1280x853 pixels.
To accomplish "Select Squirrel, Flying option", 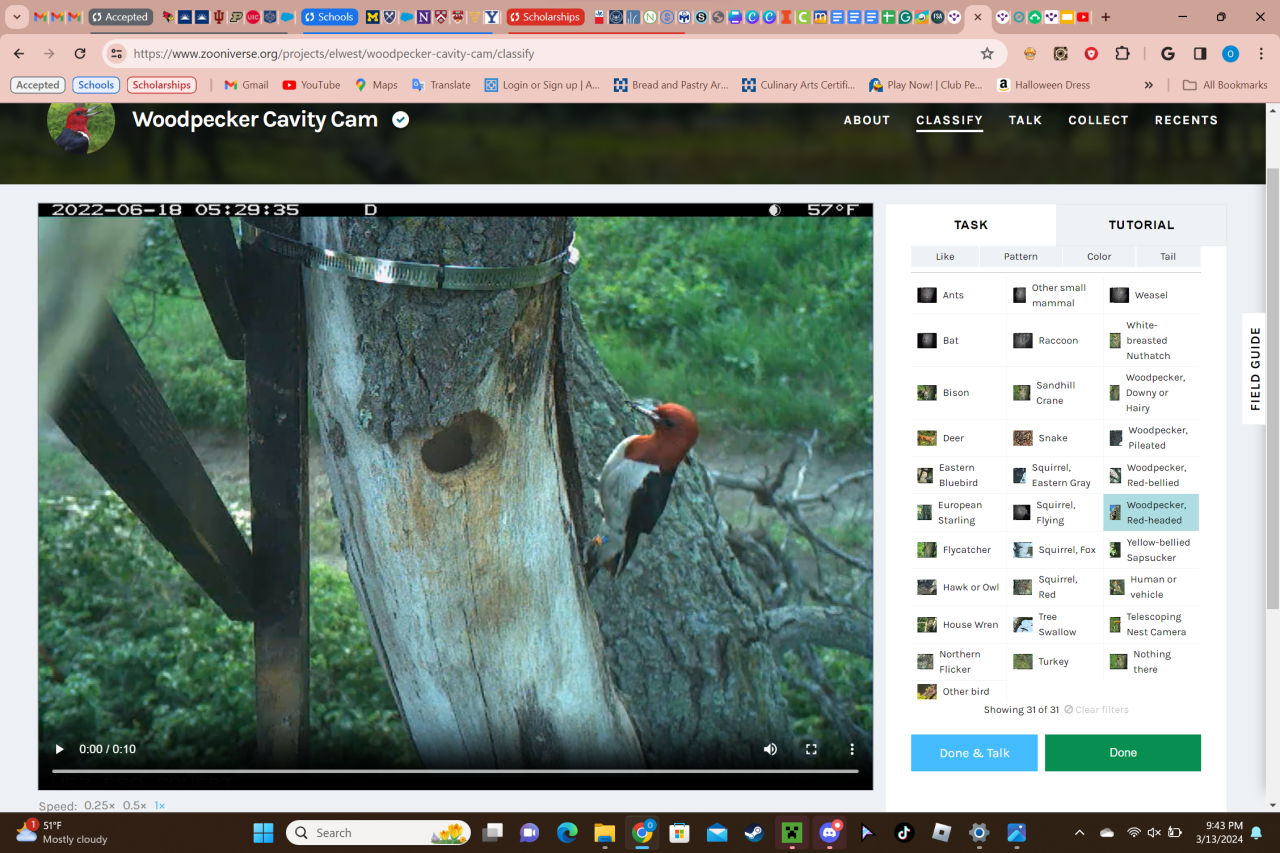I will [1055, 513].
